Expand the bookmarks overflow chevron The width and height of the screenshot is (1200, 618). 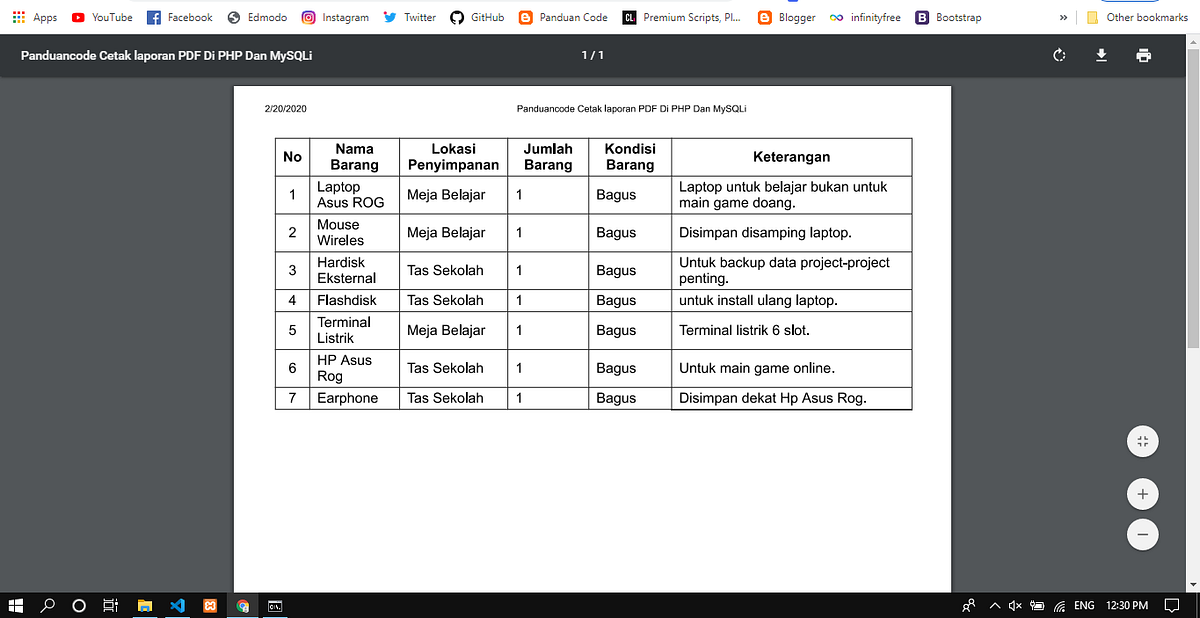[x=1062, y=16]
